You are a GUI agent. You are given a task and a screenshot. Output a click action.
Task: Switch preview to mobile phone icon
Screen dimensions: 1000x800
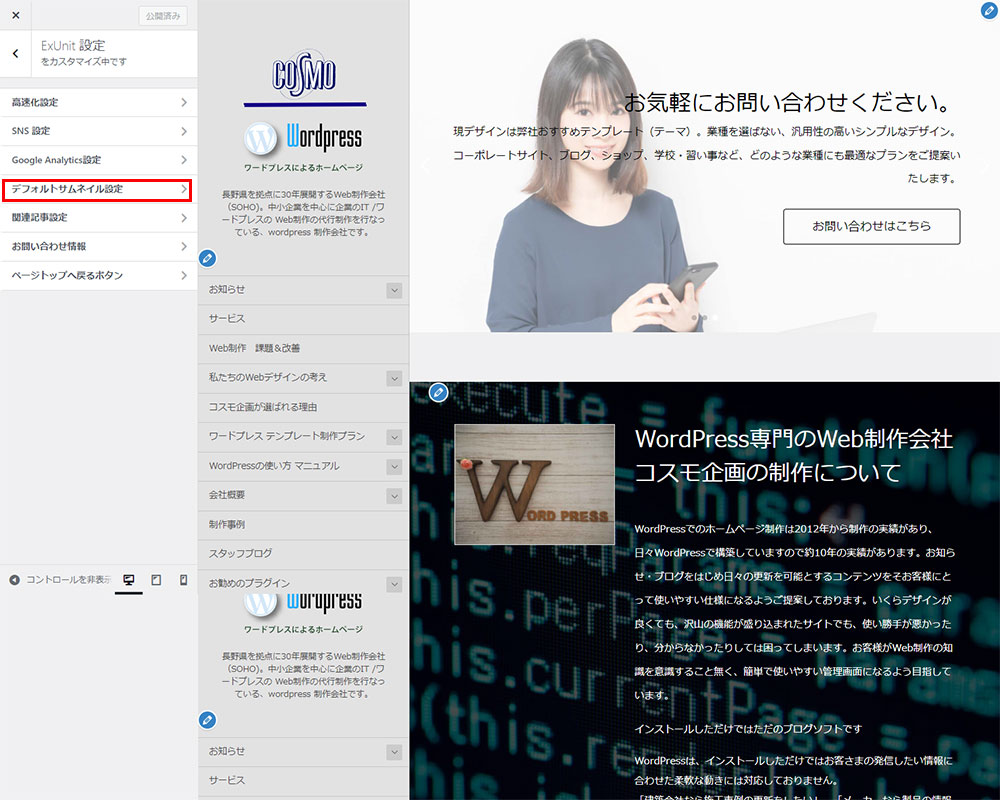[183, 580]
